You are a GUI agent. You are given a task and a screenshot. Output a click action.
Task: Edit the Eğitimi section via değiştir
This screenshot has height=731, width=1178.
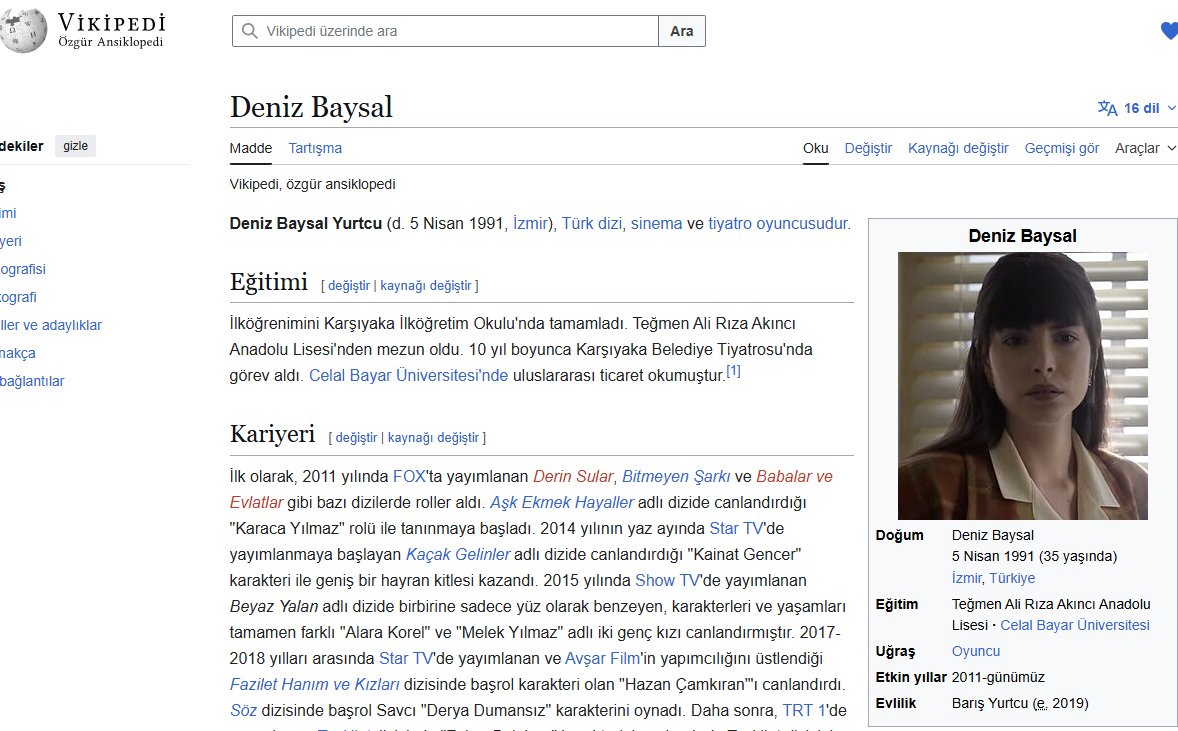pyautogui.click(x=349, y=285)
